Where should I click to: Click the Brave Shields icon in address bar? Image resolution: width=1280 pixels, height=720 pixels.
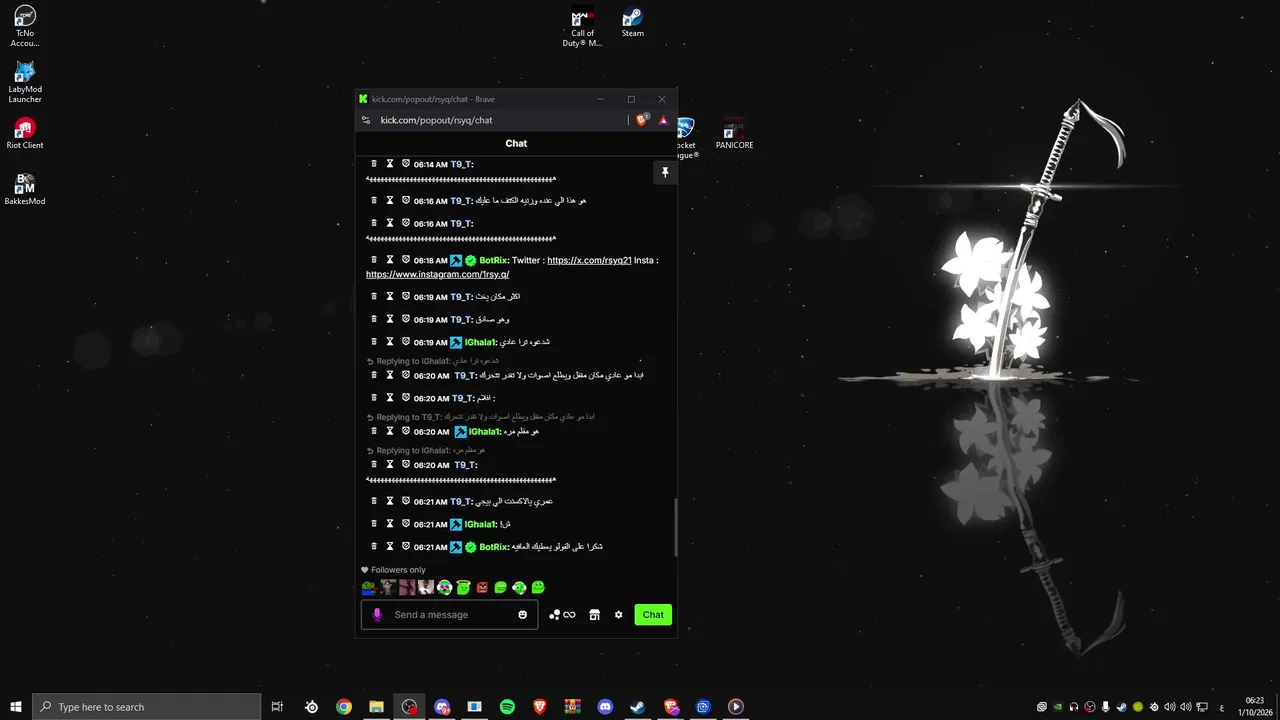(642, 119)
